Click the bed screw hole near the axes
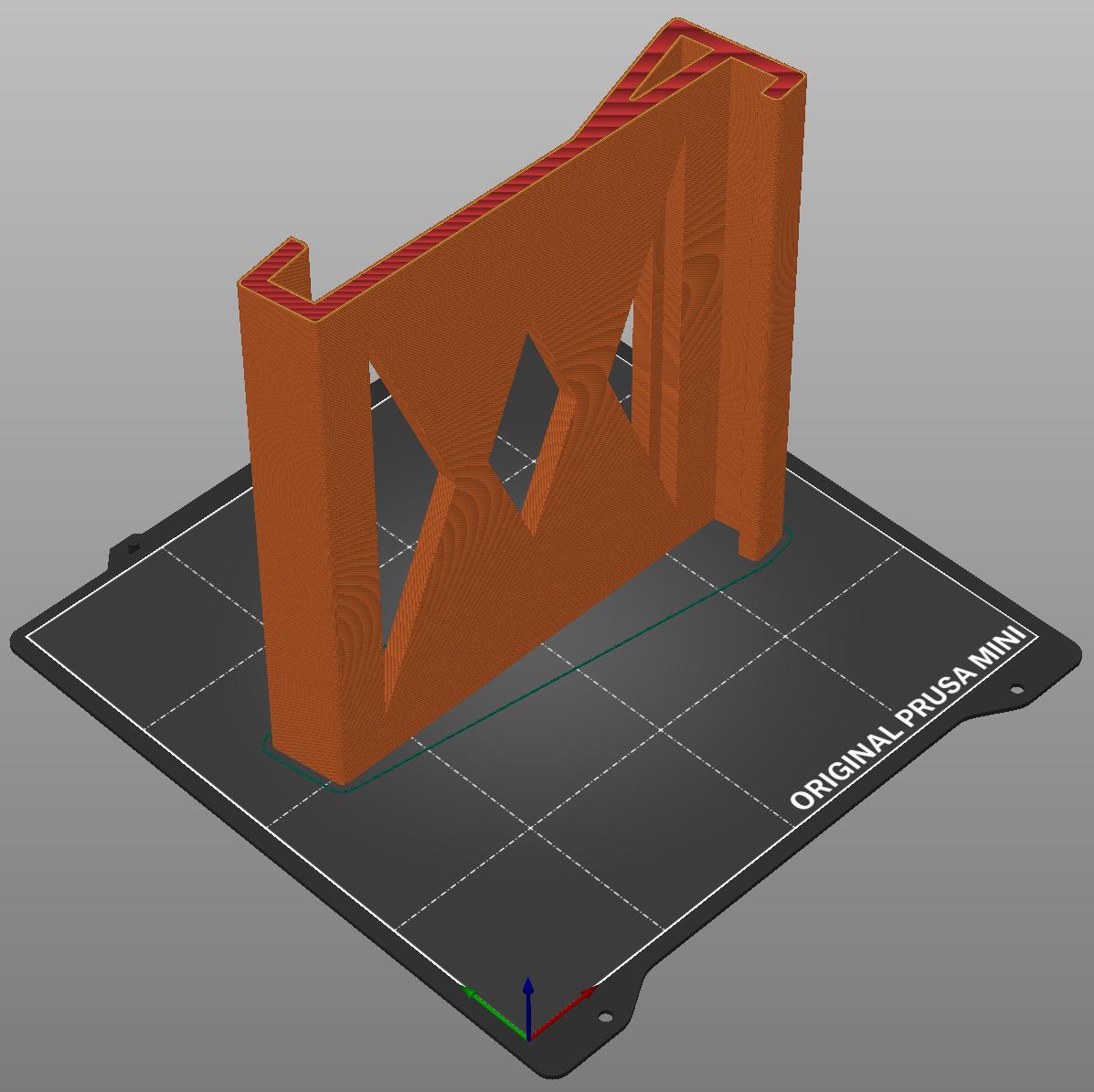The height and width of the screenshot is (1092, 1094). point(603,1016)
